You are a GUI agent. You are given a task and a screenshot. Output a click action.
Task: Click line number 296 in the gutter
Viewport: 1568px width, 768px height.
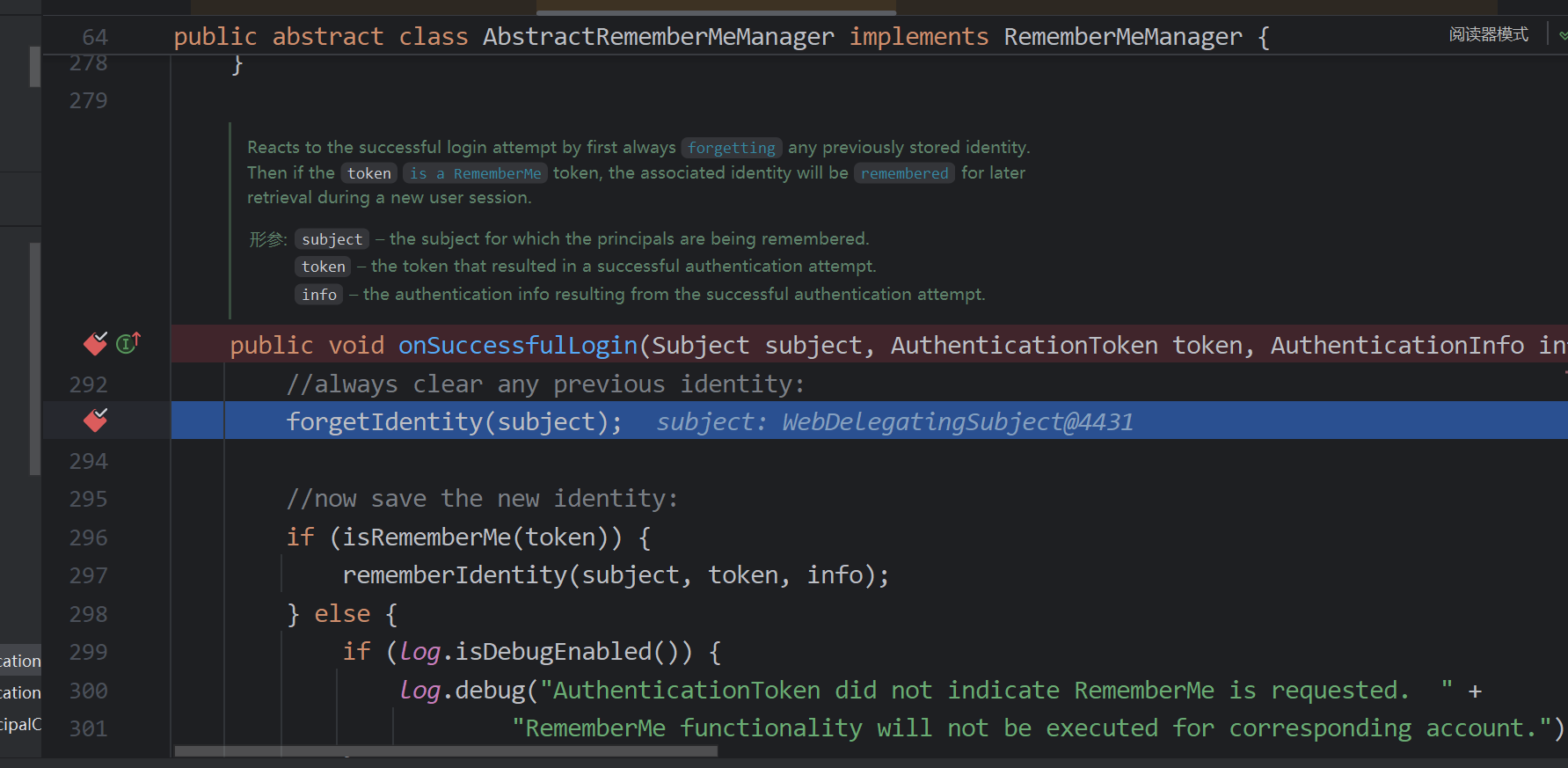coord(89,538)
